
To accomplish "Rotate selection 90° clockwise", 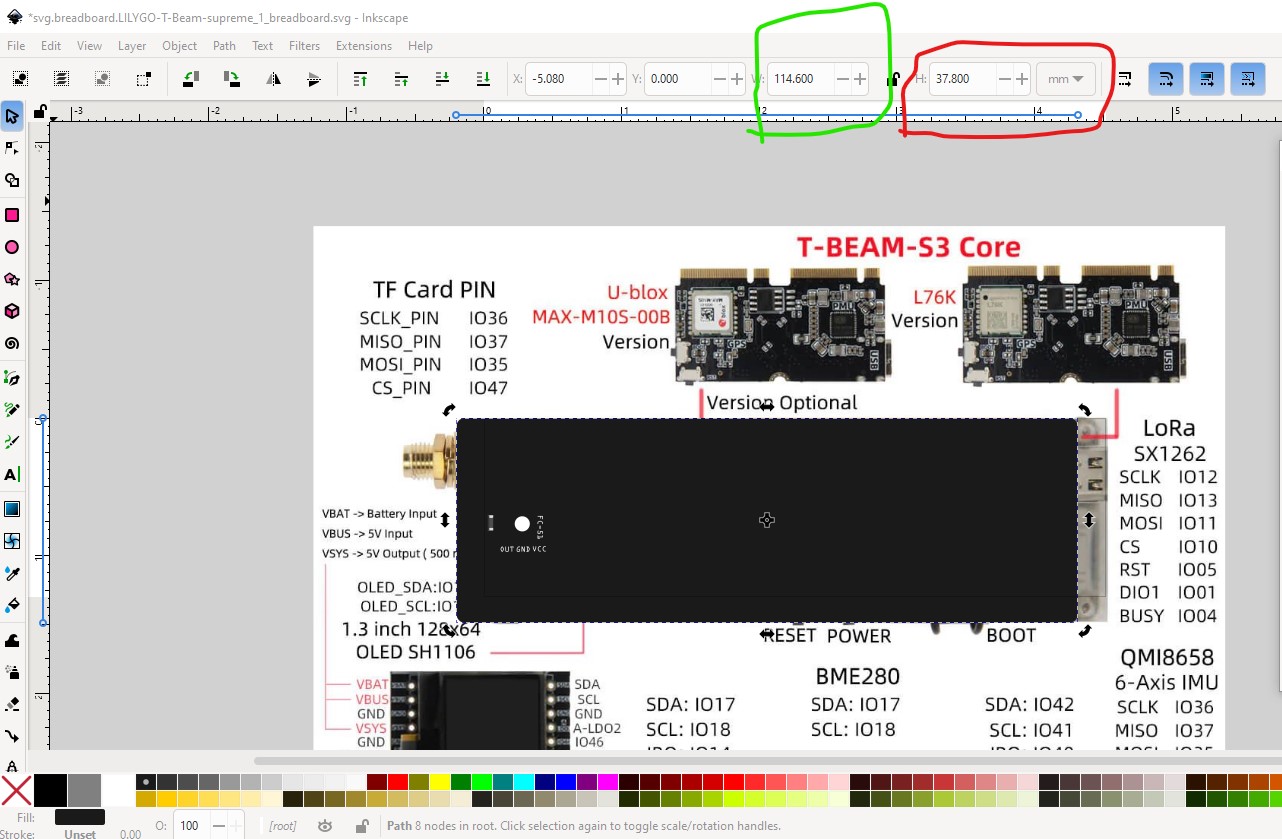I will (x=231, y=78).
